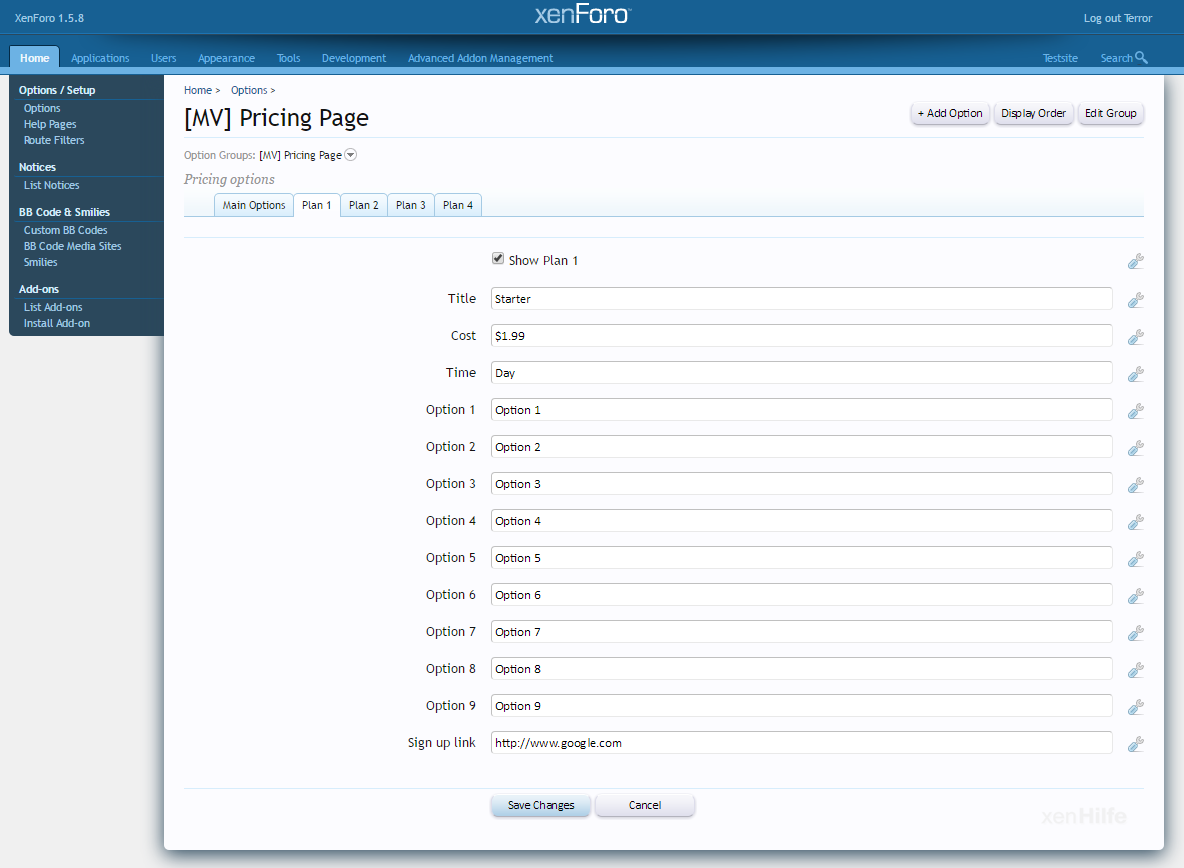
Task: Click the Option 9 text field
Action: pyautogui.click(x=801, y=706)
